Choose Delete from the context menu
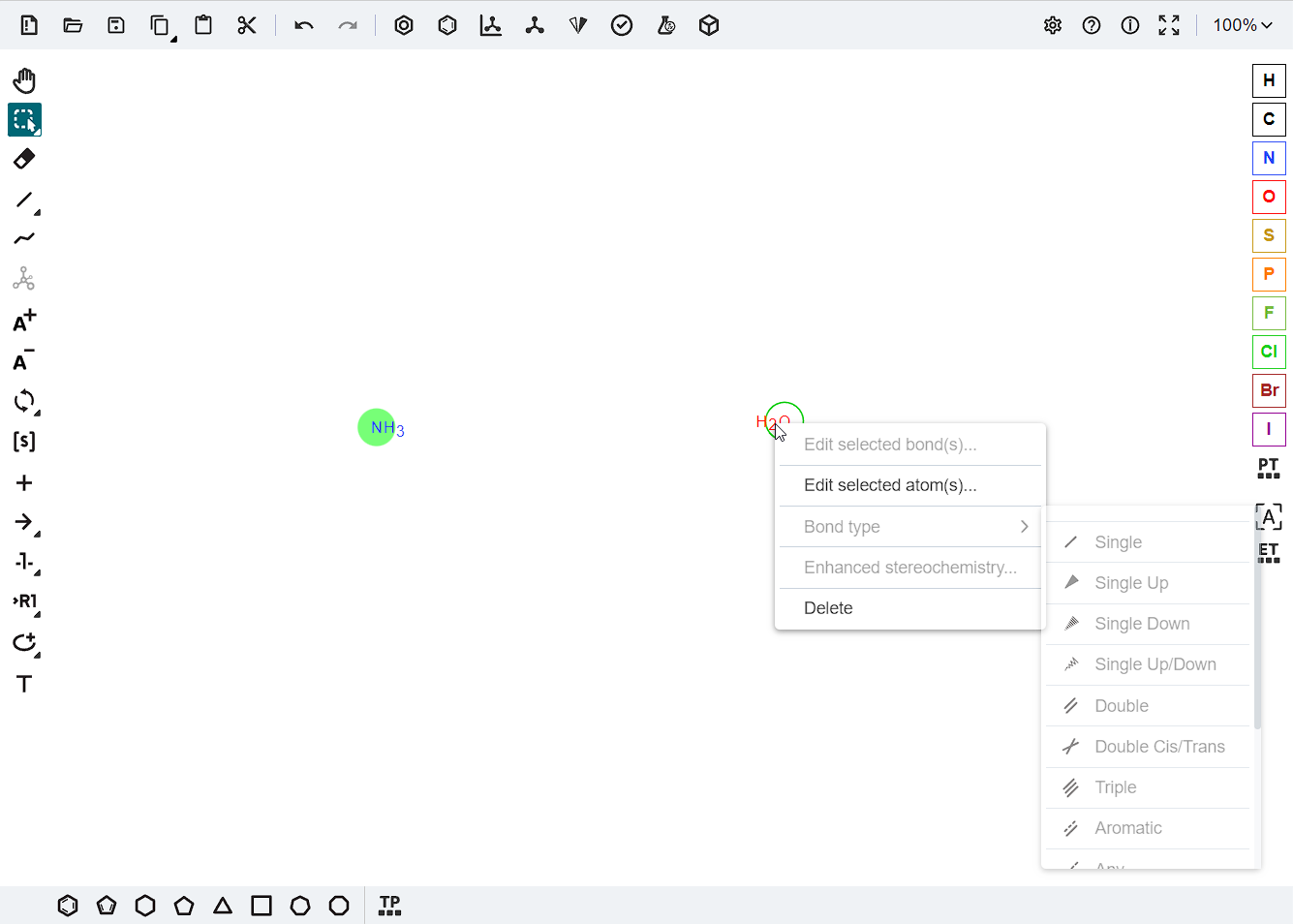Image resolution: width=1293 pixels, height=924 pixels. [x=910, y=608]
